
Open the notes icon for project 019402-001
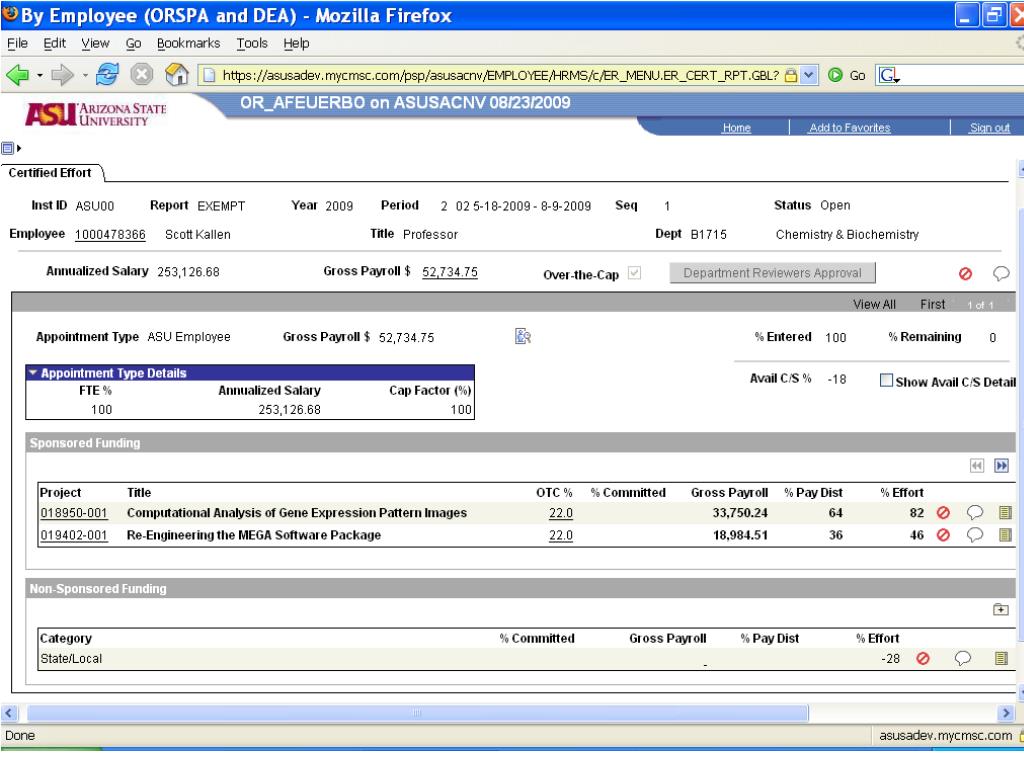point(1005,535)
